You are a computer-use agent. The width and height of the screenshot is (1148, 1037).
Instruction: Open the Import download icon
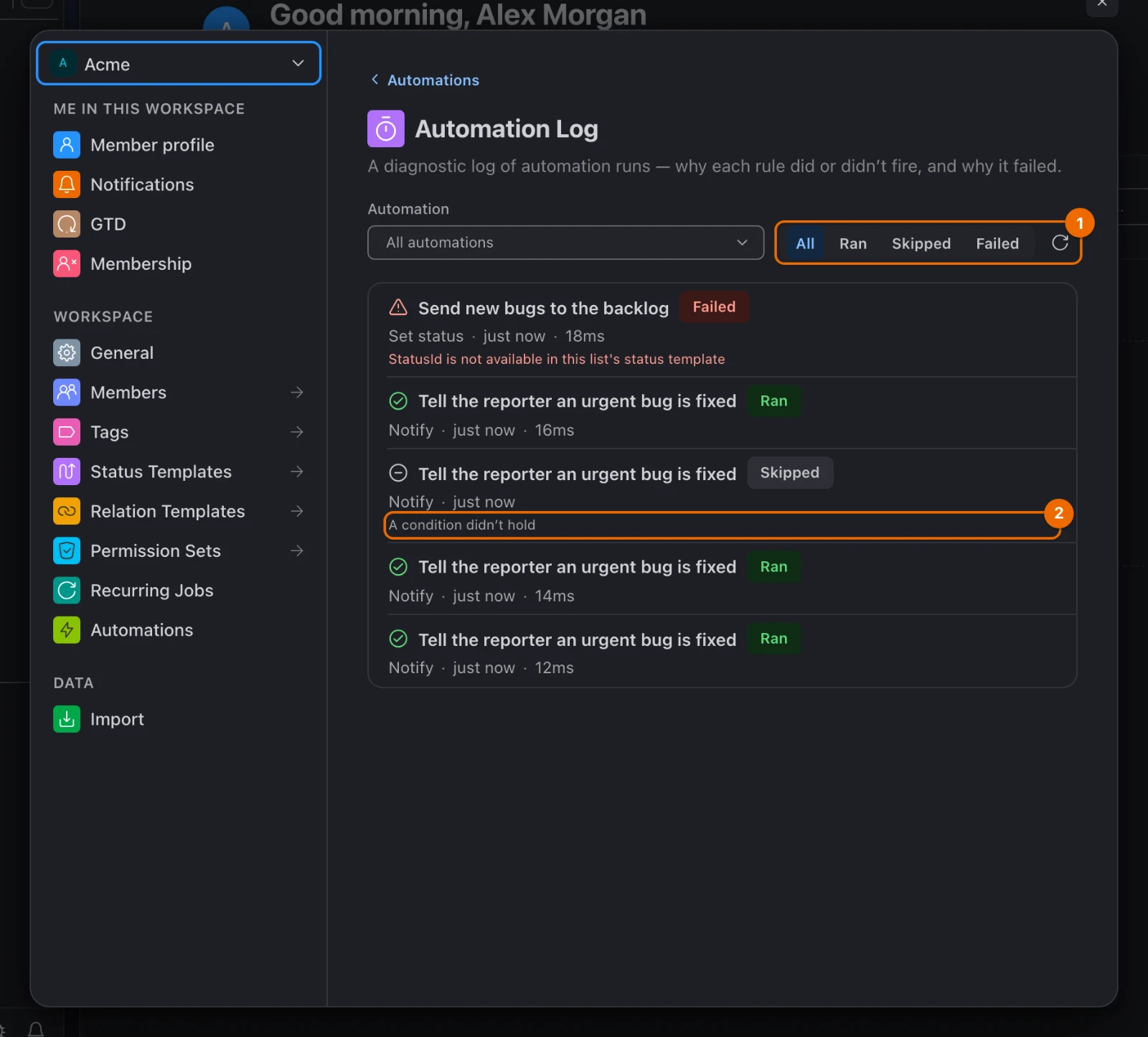coord(67,718)
